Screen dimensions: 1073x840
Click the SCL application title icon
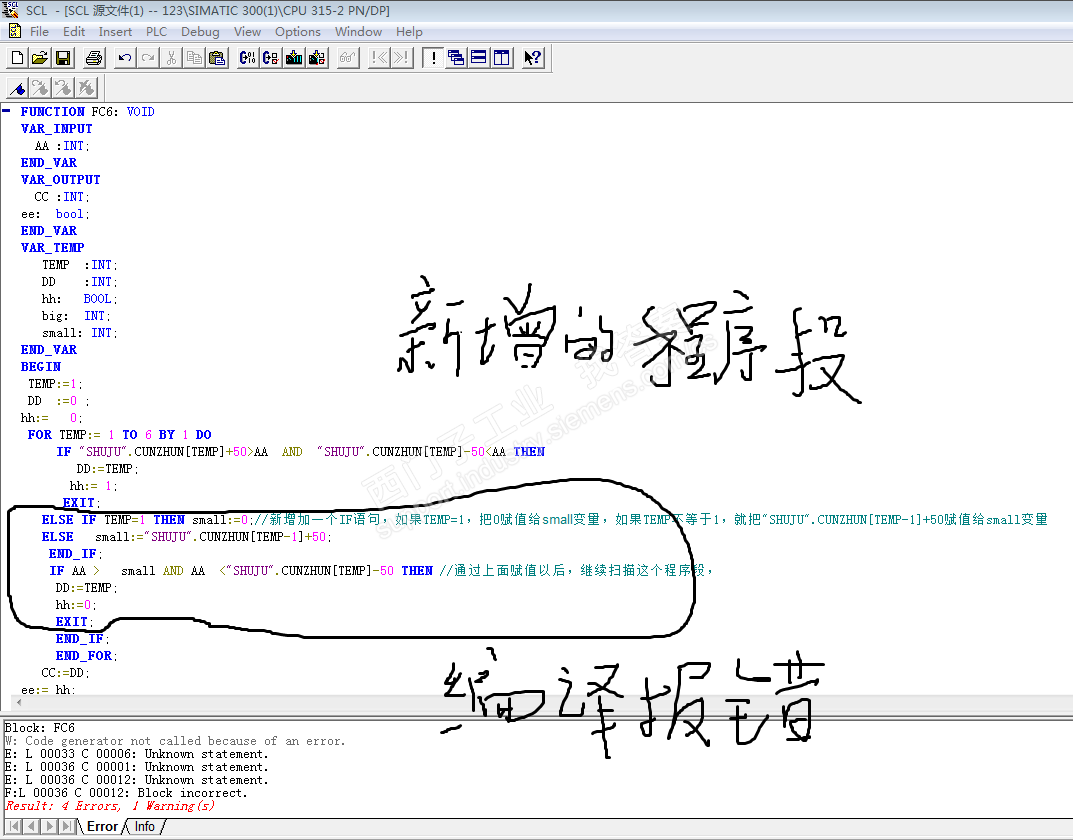coord(10,10)
